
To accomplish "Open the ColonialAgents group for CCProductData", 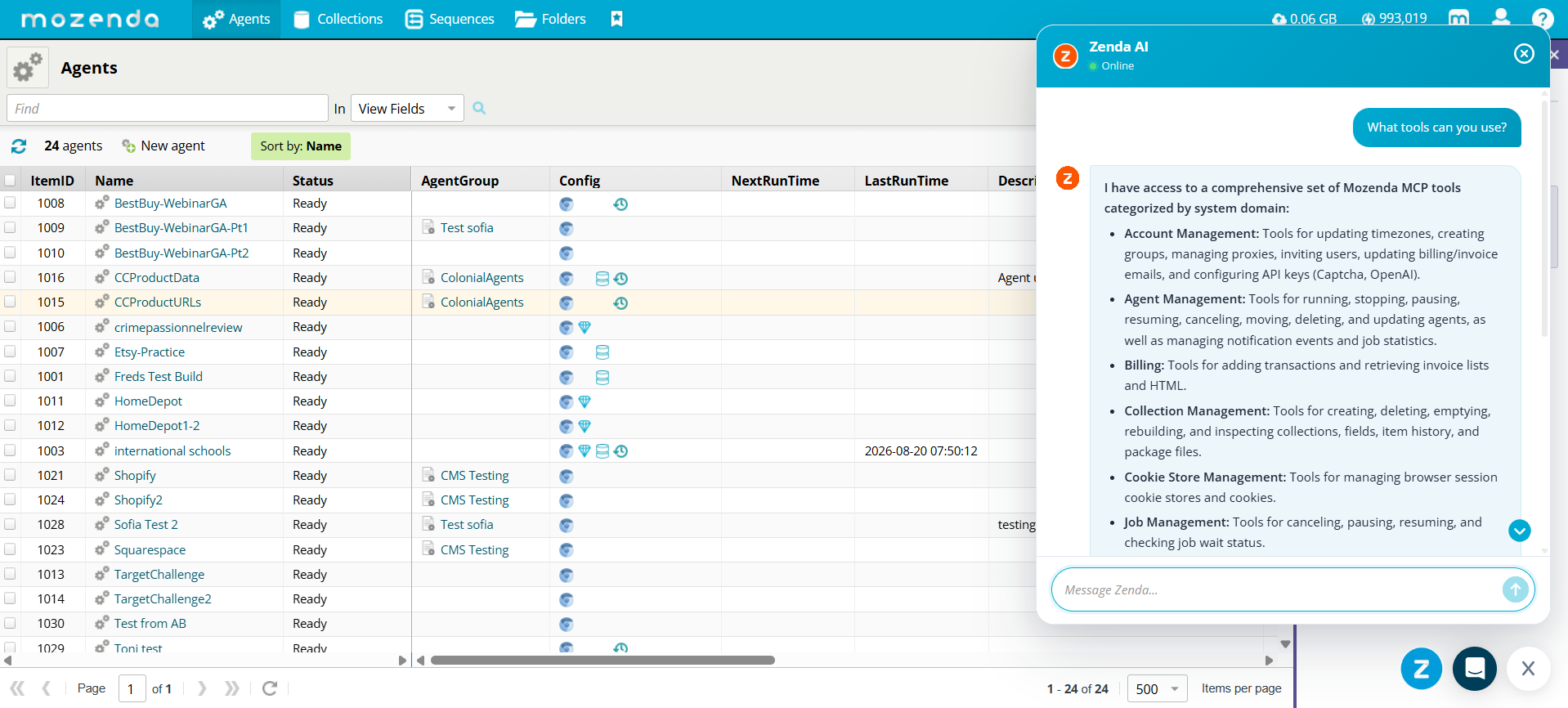I will (482, 278).
